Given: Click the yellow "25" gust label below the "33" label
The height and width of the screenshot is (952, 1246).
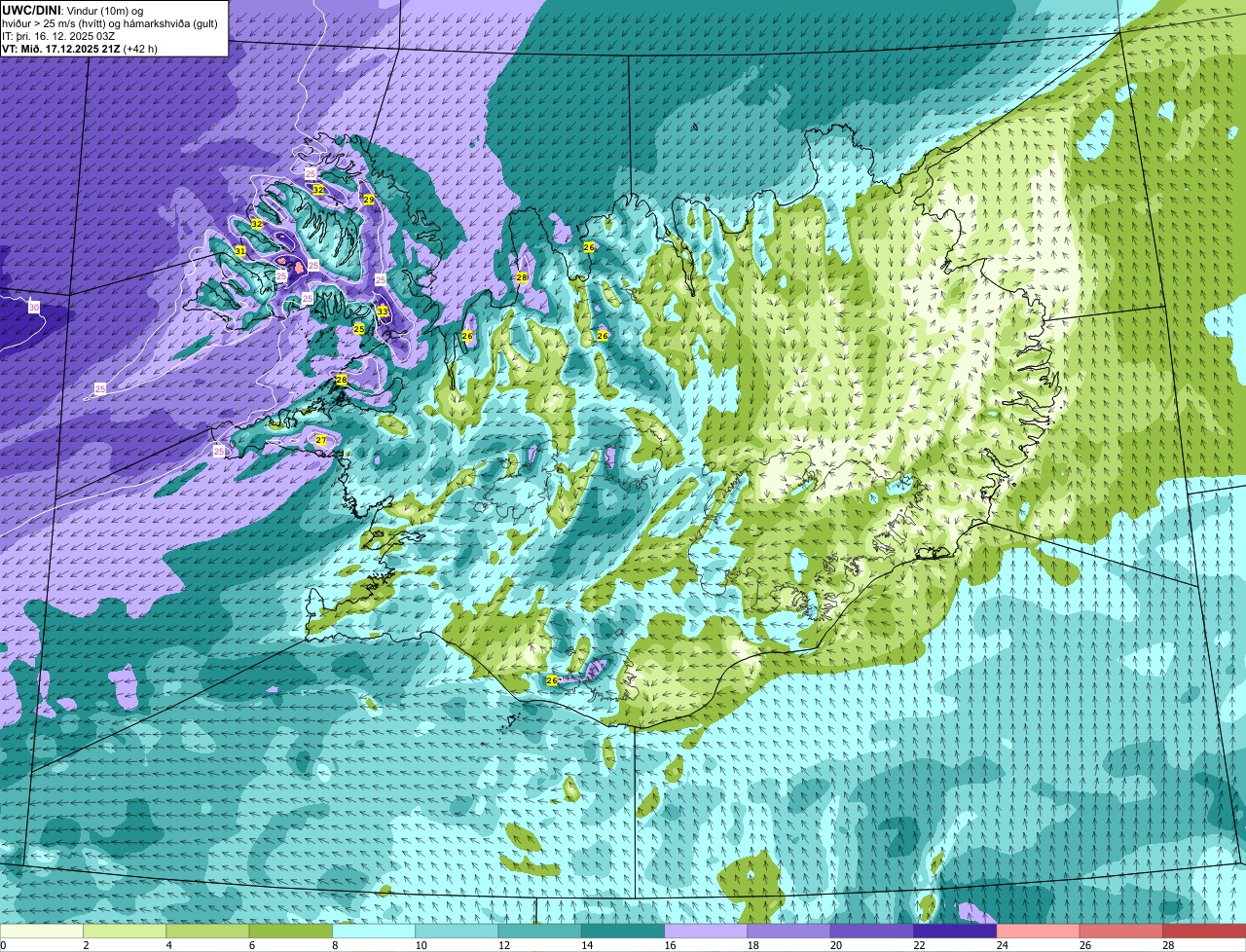Looking at the screenshot, I should coord(359,329).
